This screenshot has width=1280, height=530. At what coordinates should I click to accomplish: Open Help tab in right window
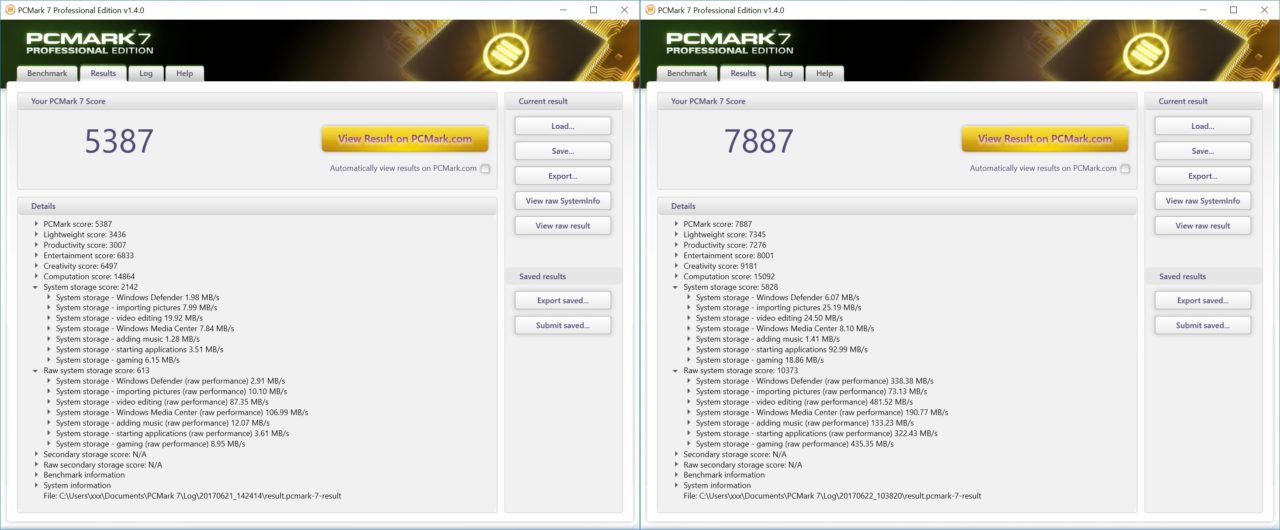pos(825,73)
